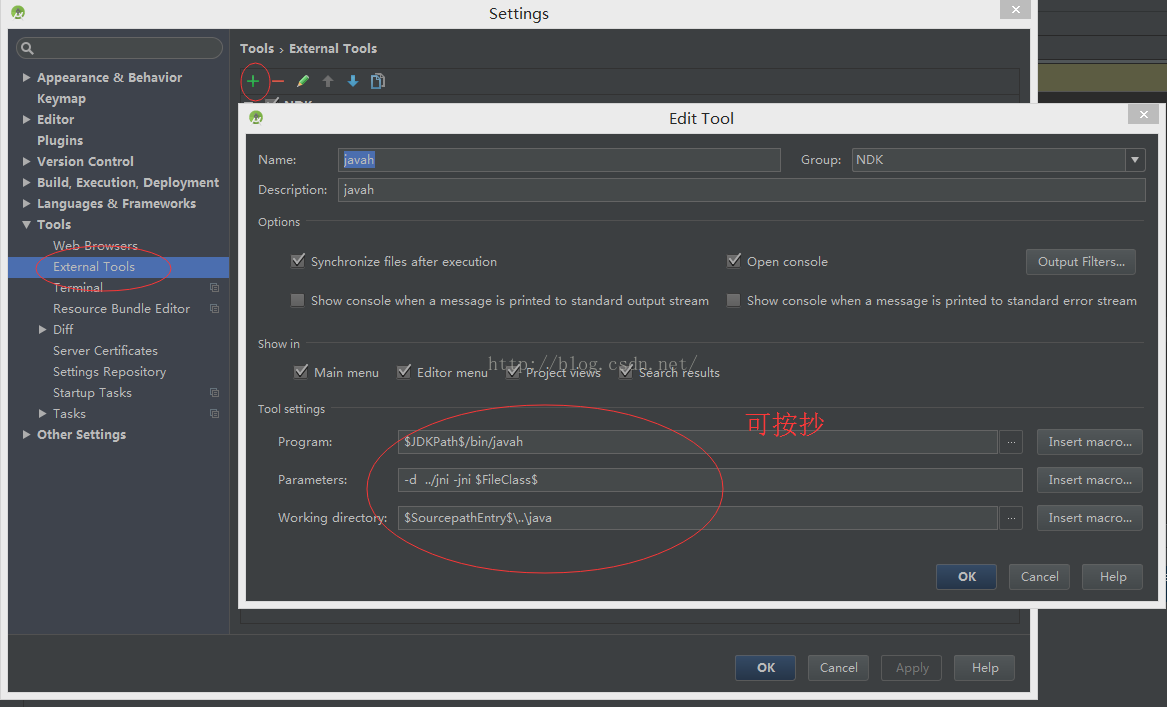The image size is (1167, 707).
Task: Click Help in the Settings window
Action: click(984, 668)
